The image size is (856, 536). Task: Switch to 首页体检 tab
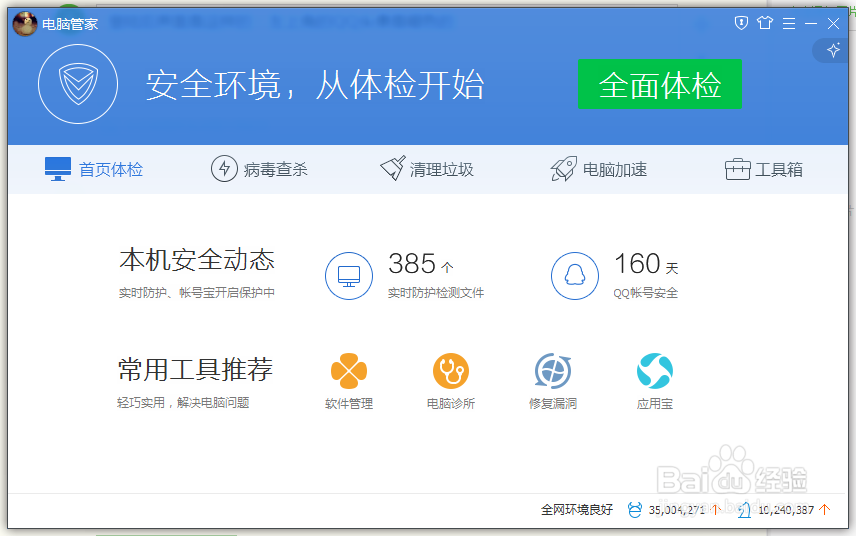pos(94,169)
